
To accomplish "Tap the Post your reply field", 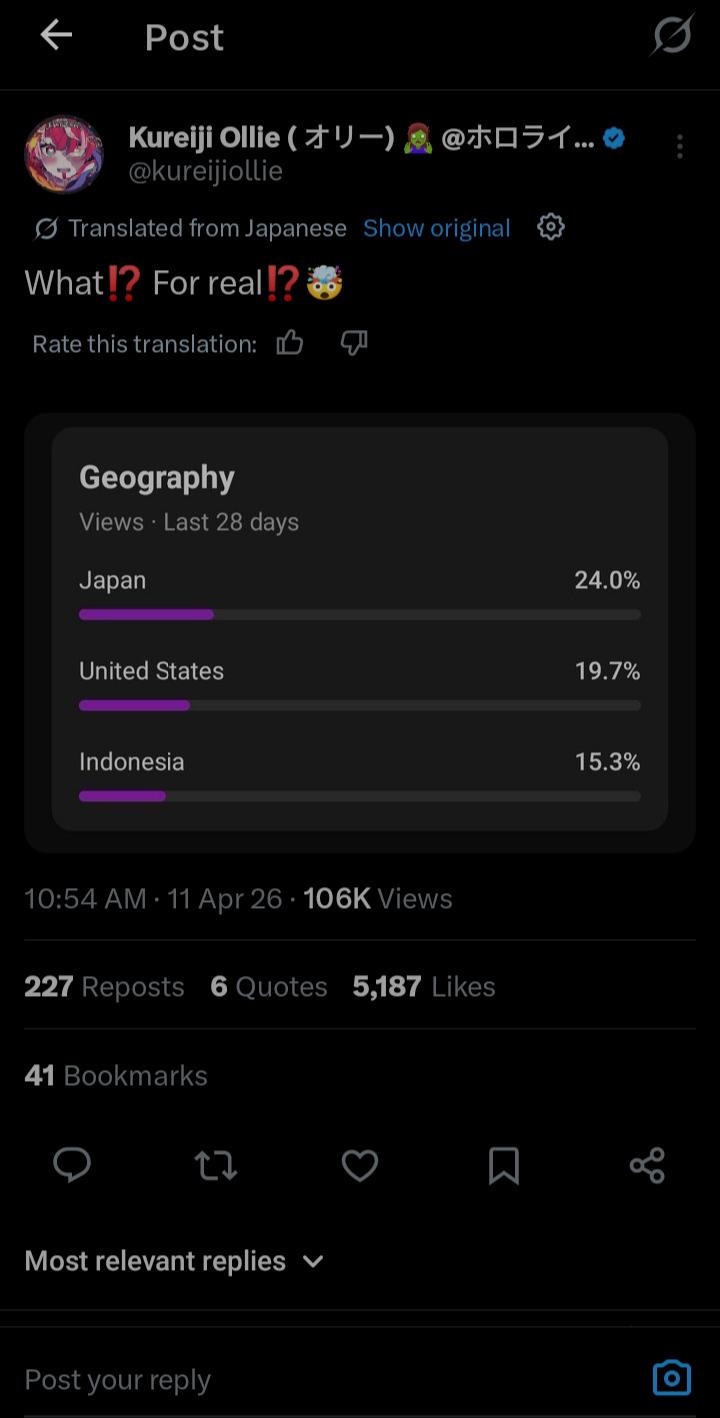I will point(330,1379).
